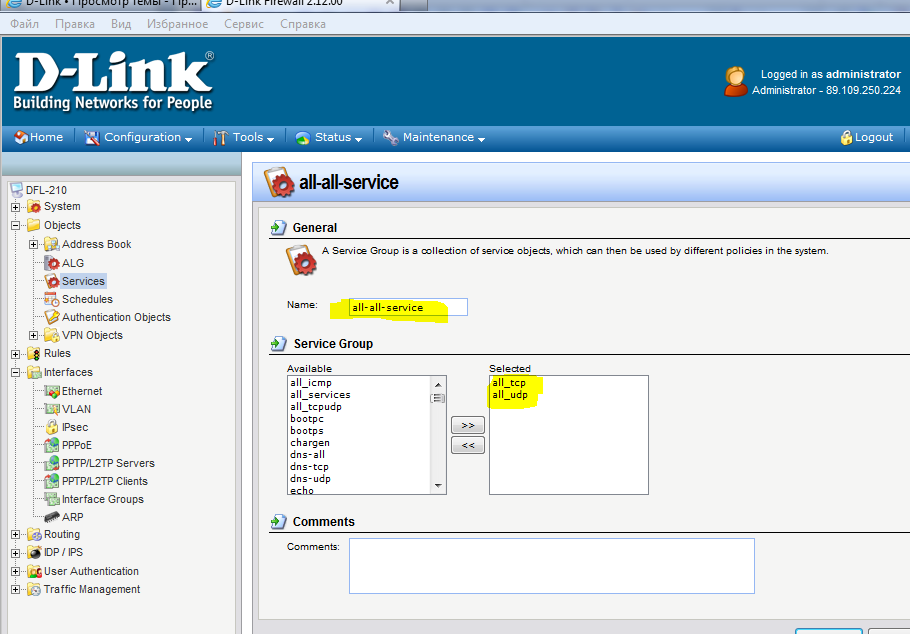Expand the Traffic Management node
The width and height of the screenshot is (910, 634).
[x=16, y=590]
